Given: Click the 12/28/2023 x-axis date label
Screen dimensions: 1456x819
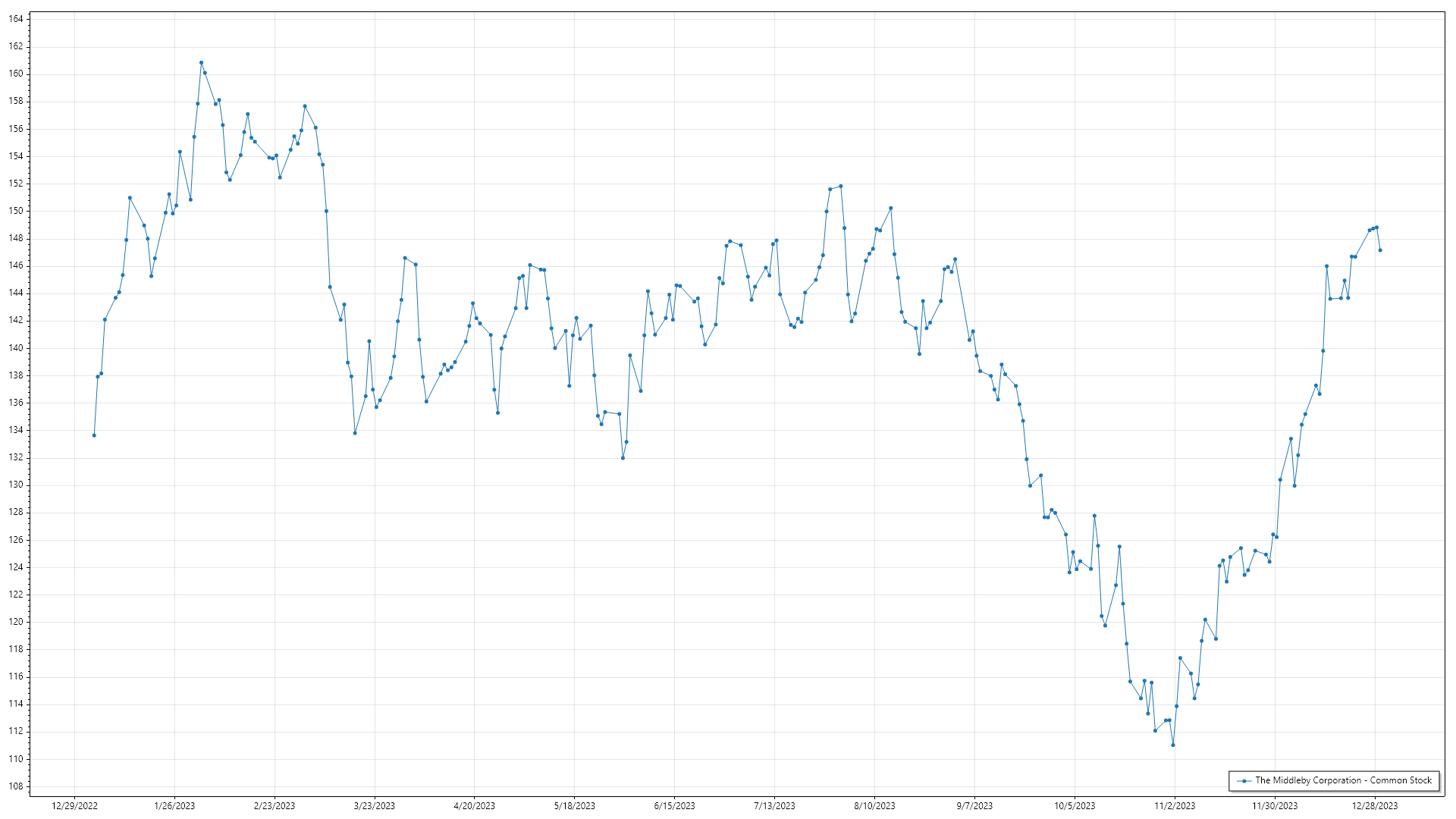Looking at the screenshot, I should pyautogui.click(x=1375, y=806).
